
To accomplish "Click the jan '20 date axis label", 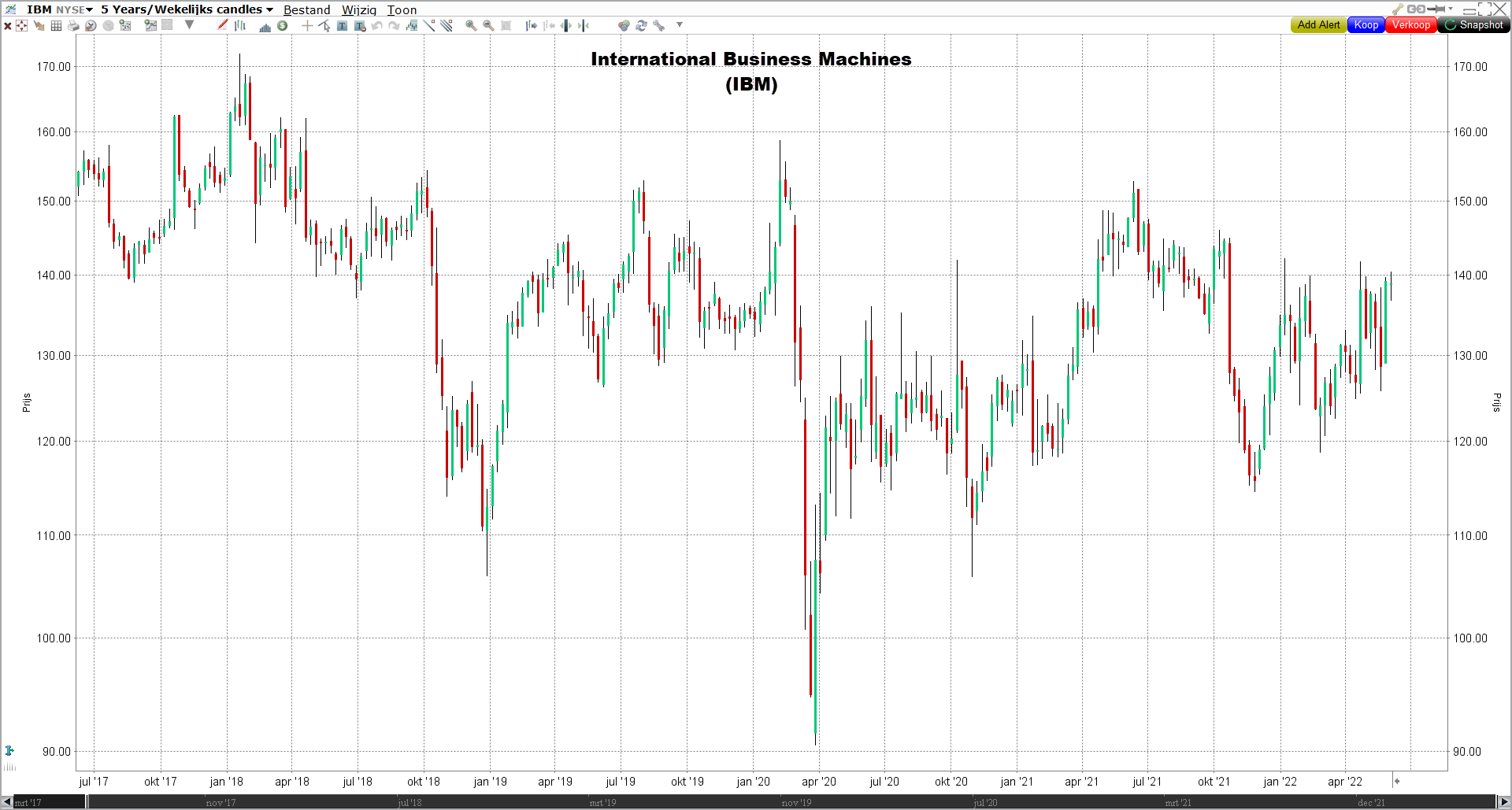I will click(753, 782).
